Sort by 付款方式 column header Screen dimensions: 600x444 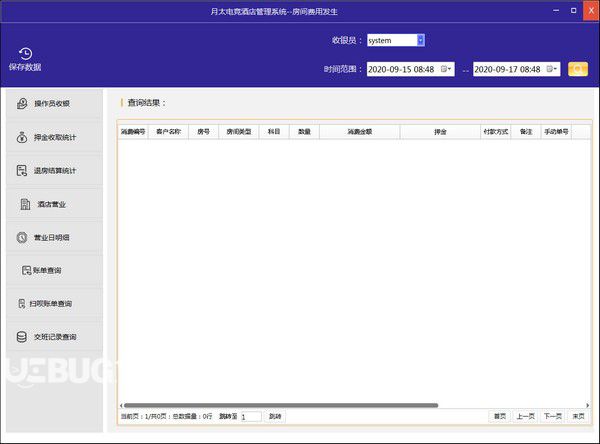pyautogui.click(x=496, y=132)
